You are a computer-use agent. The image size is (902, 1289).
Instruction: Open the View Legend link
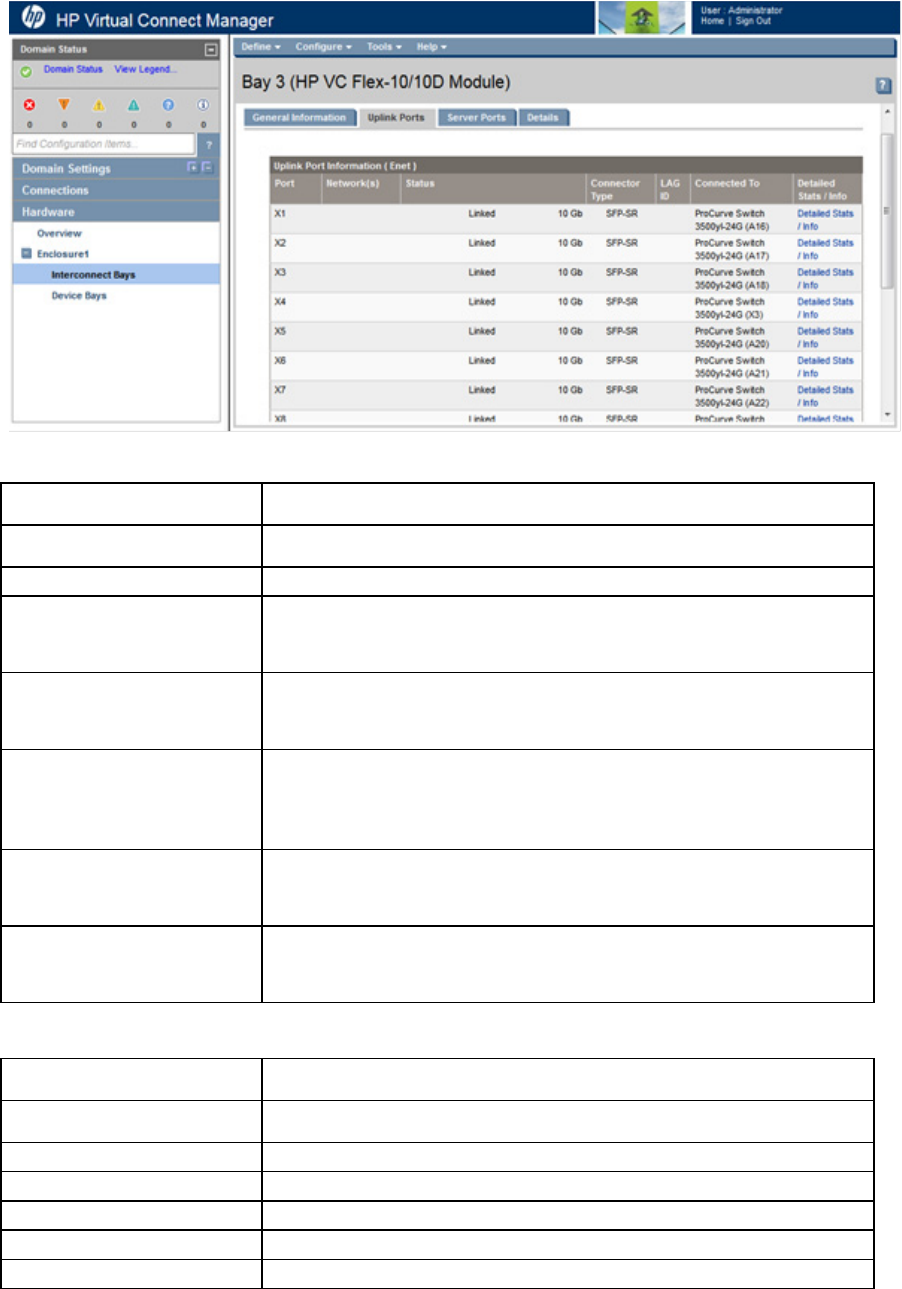tap(145, 70)
